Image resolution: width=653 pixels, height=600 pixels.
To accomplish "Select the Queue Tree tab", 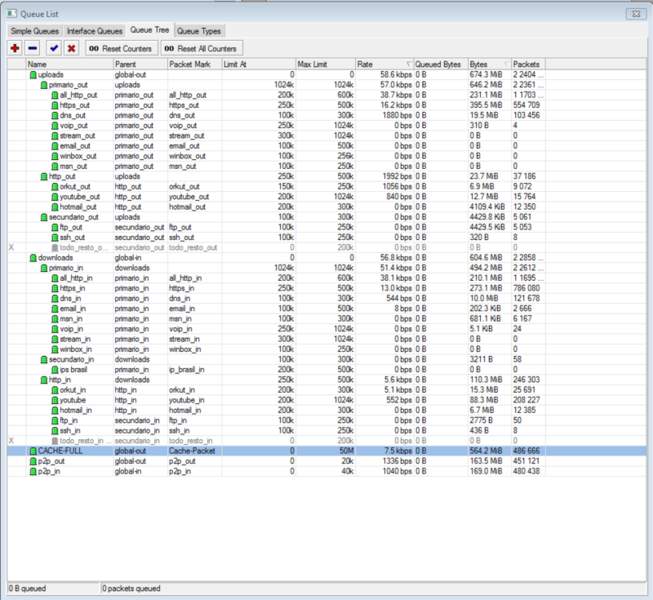I will (150, 30).
